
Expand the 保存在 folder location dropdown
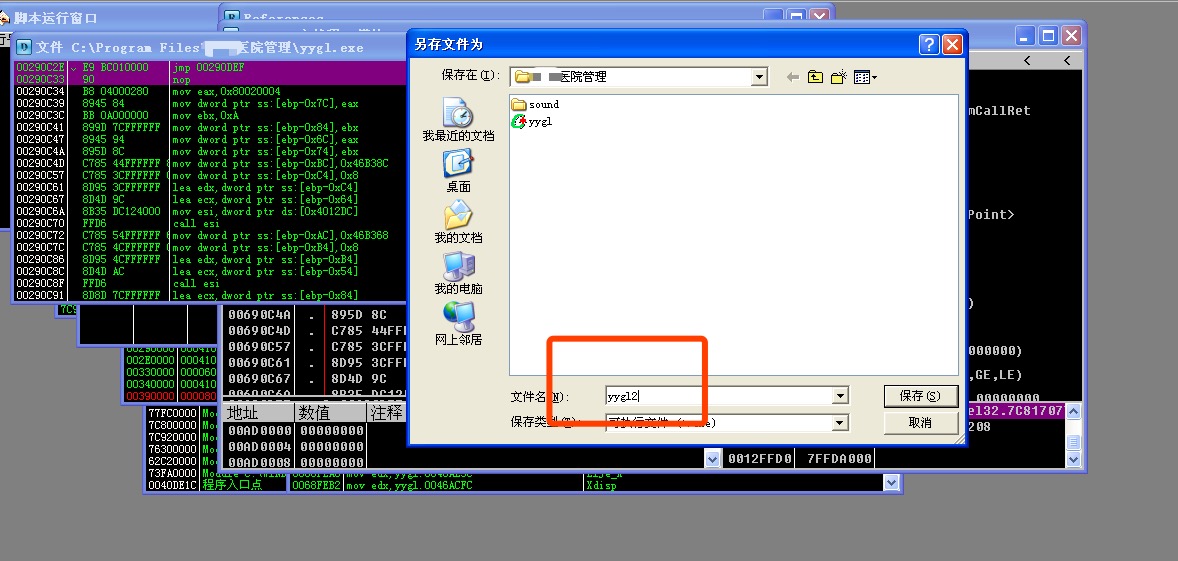click(x=760, y=77)
